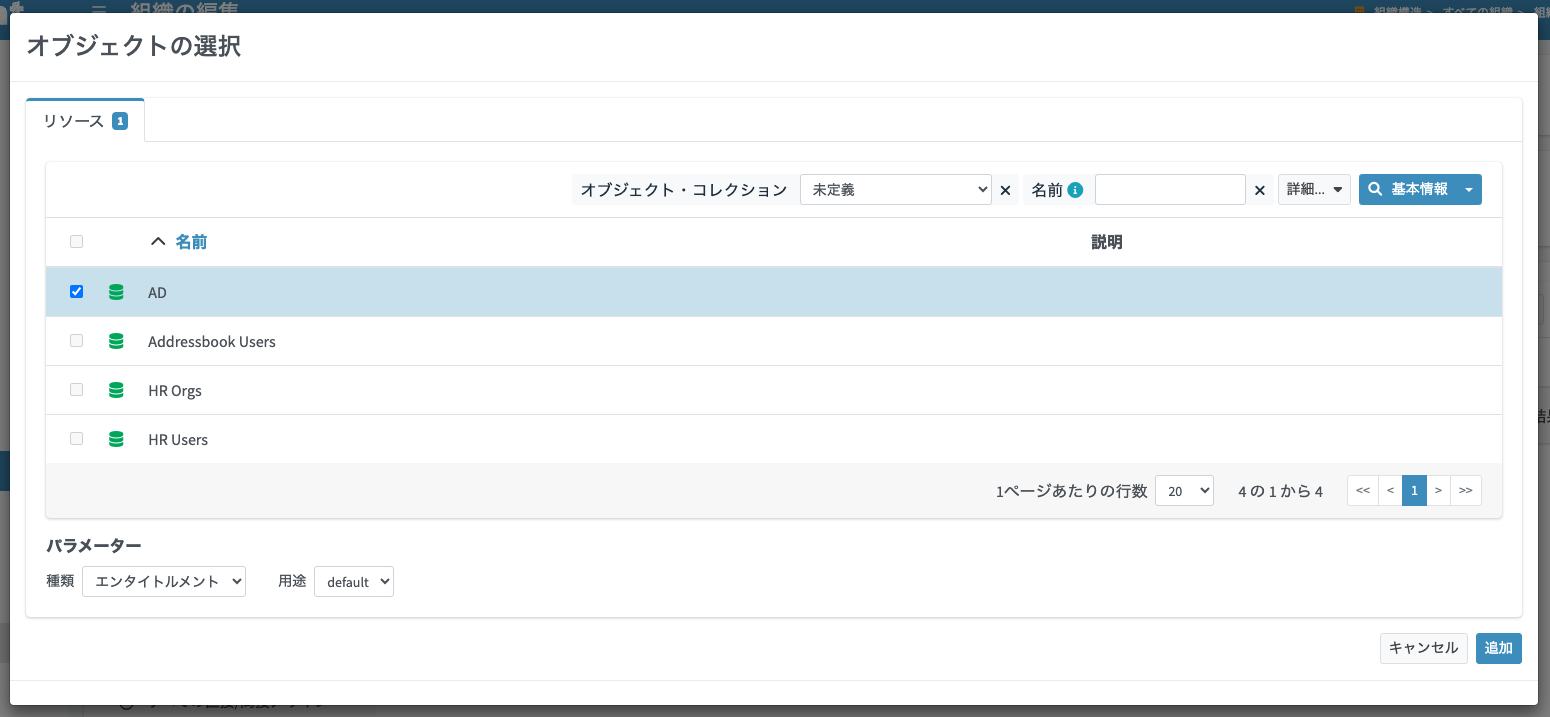Image resolution: width=1550 pixels, height=717 pixels.
Task: Click the HR Users database icon
Action: (116, 439)
